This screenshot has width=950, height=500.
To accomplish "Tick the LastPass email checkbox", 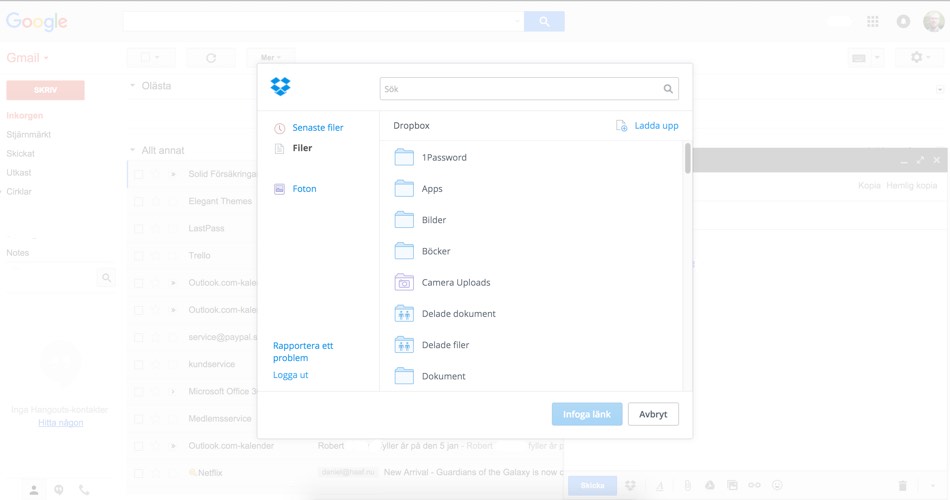I will pyautogui.click(x=139, y=228).
